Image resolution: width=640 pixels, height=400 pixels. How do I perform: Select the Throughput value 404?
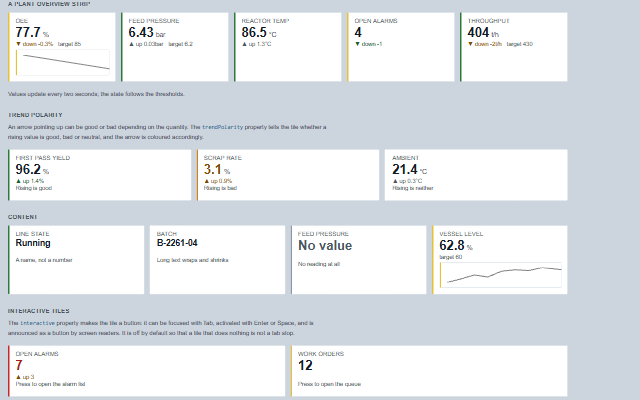478,32
